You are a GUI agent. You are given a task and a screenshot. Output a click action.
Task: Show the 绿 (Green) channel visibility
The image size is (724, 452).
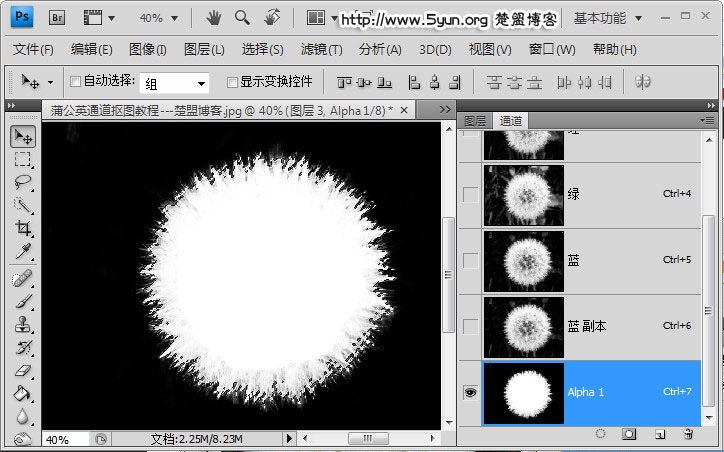[x=470, y=194]
